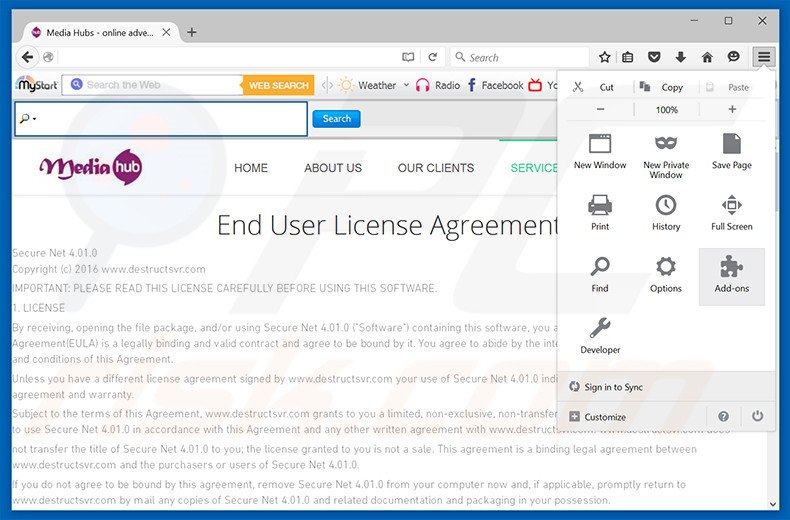Open the Developer tools menu
The image size is (790, 520).
point(600,336)
